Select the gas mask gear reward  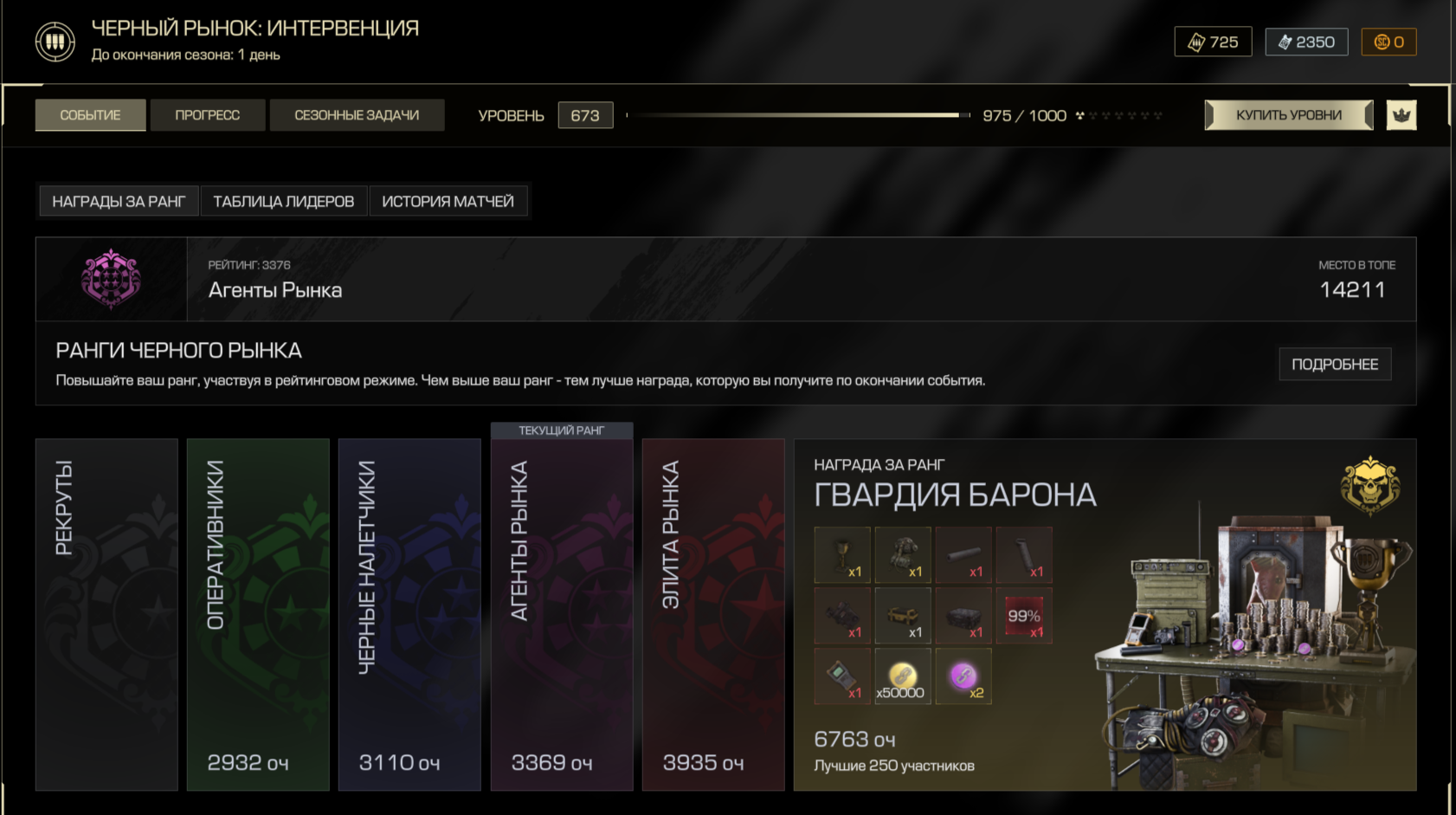[x=903, y=554]
